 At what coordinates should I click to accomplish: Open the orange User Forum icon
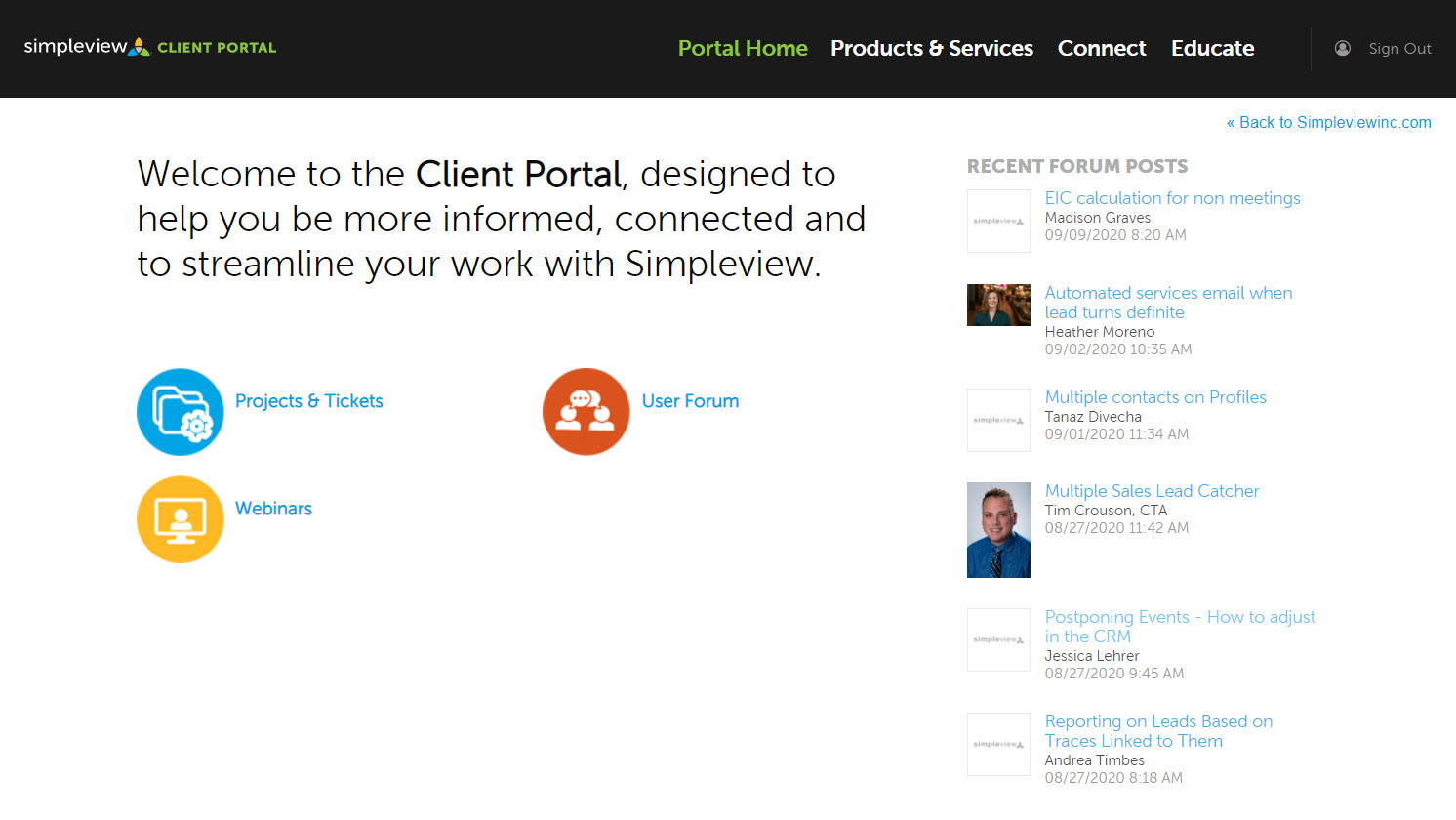(586, 412)
